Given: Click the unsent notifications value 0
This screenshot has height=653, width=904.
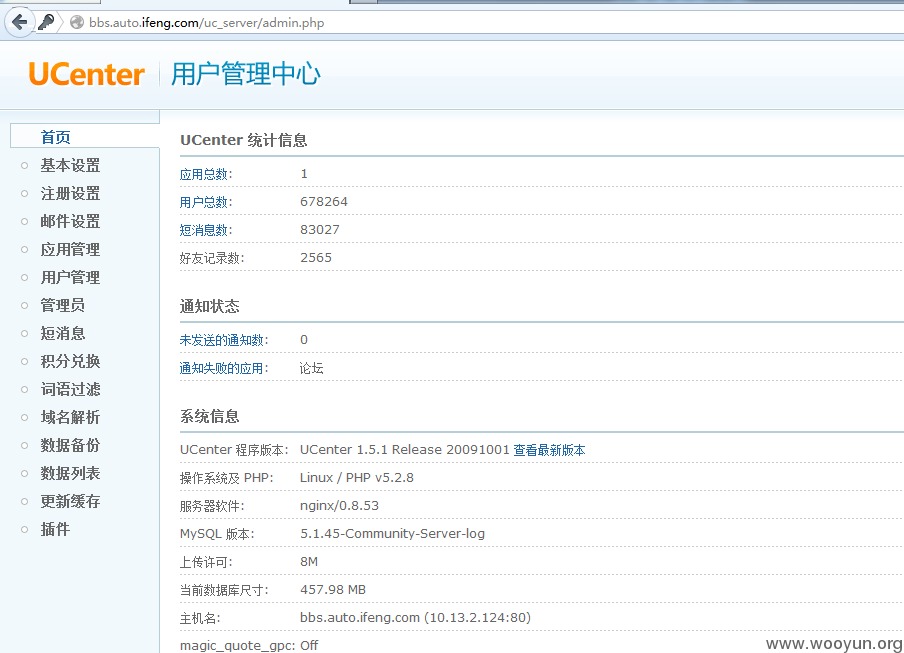Looking at the screenshot, I should click(x=304, y=340).
